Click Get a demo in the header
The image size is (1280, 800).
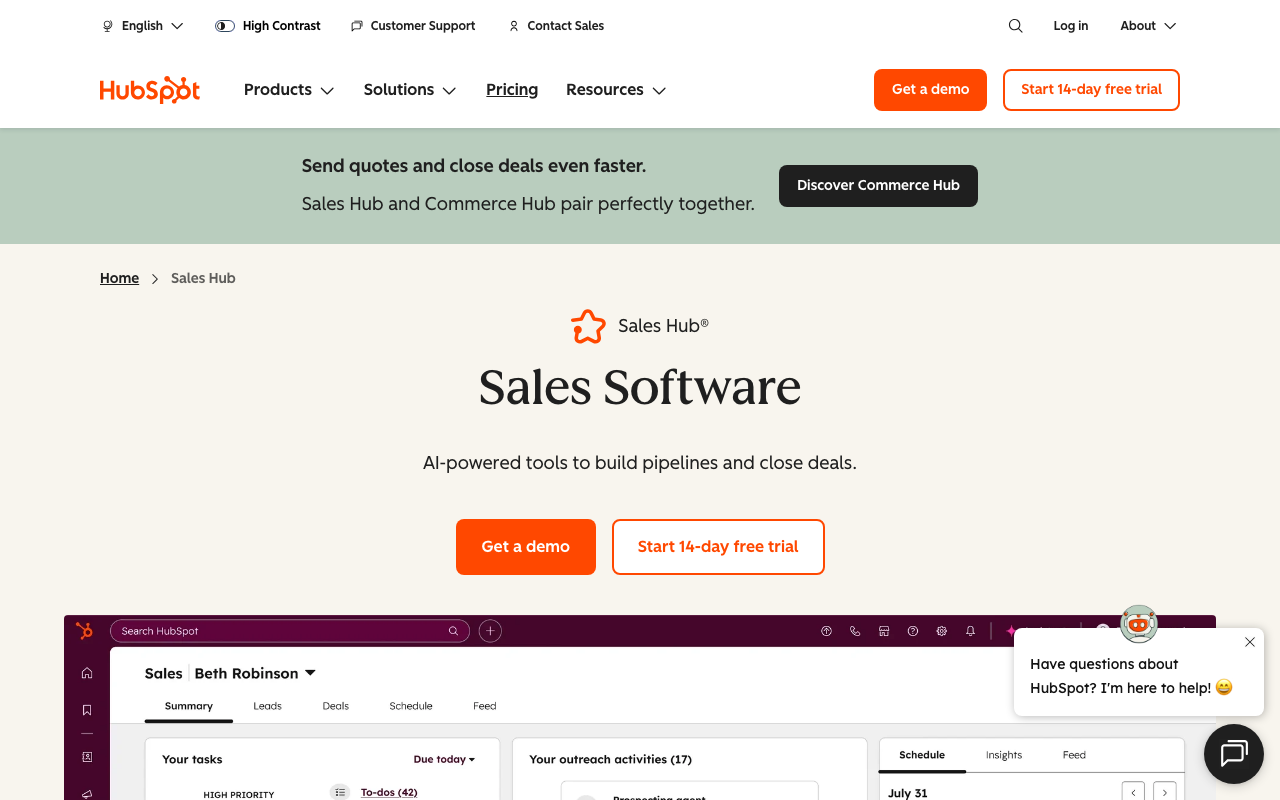pyautogui.click(x=930, y=90)
